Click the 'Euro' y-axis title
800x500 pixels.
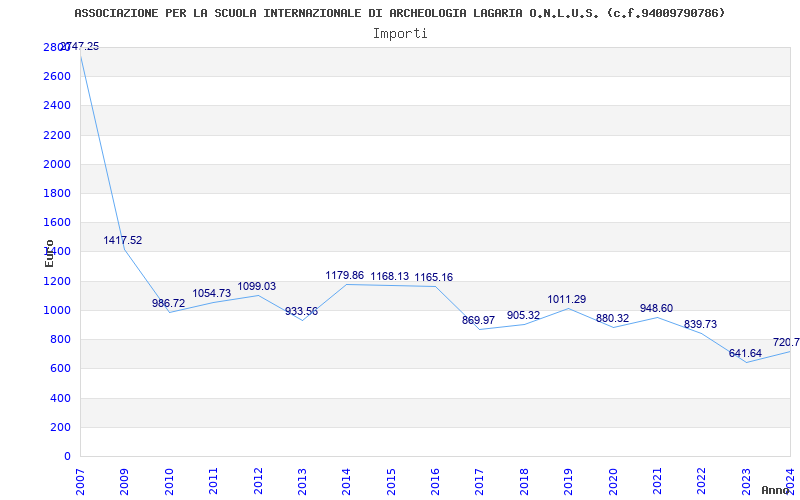(x=49, y=253)
